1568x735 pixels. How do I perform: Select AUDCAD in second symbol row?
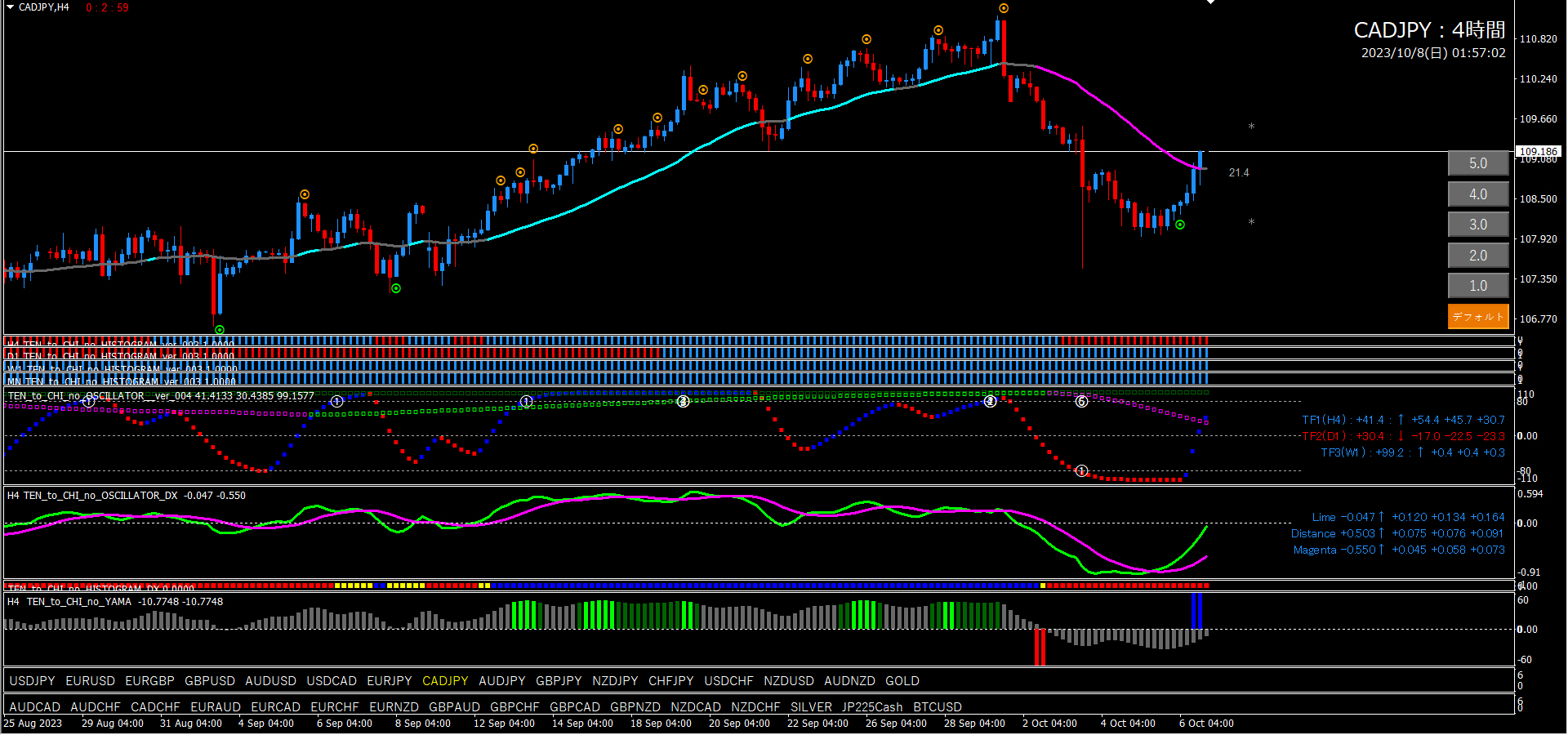coord(35,707)
